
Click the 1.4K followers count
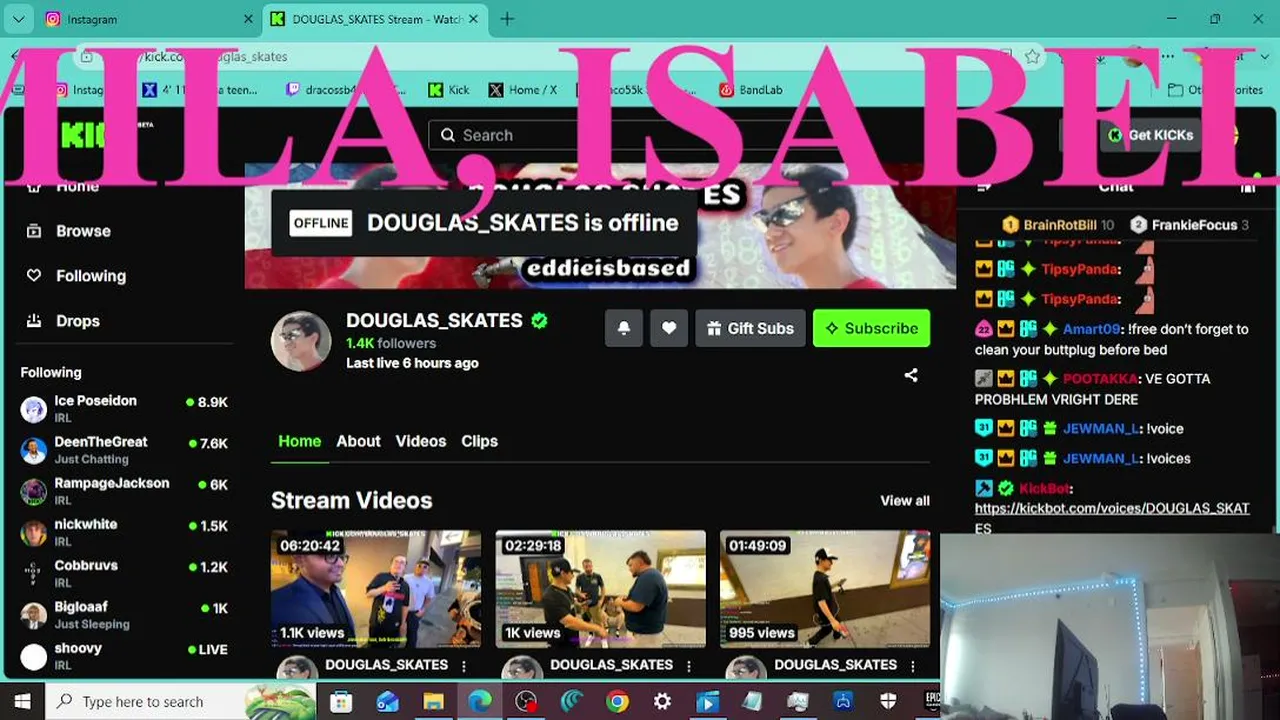point(391,343)
